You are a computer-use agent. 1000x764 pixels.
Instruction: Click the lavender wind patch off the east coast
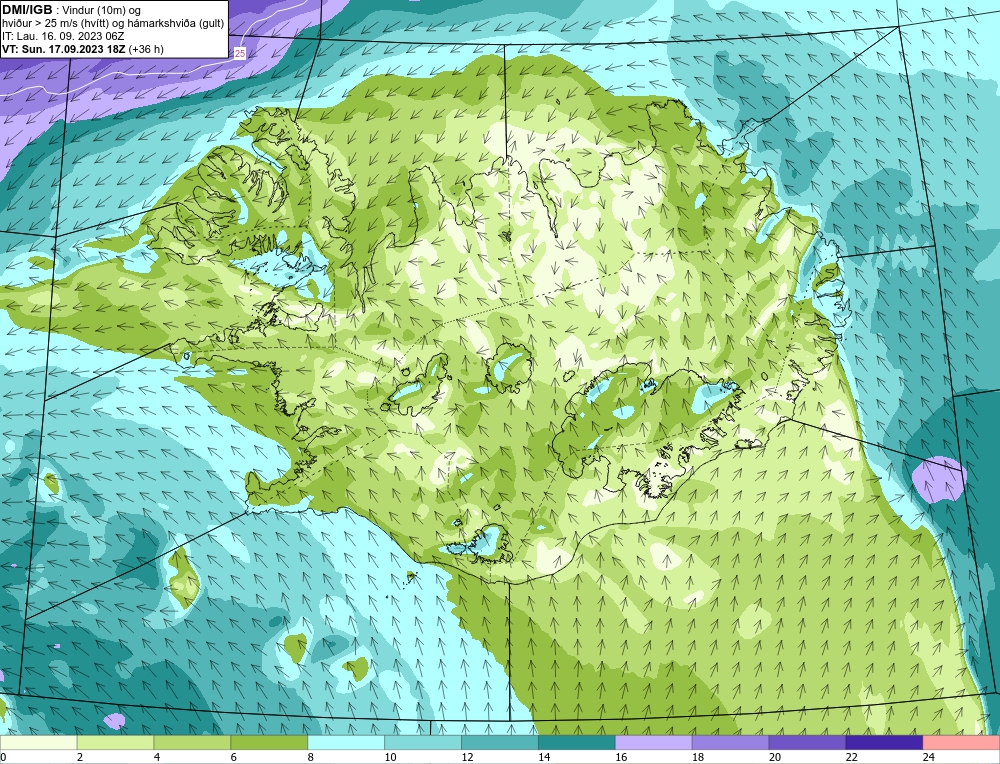[x=939, y=479]
